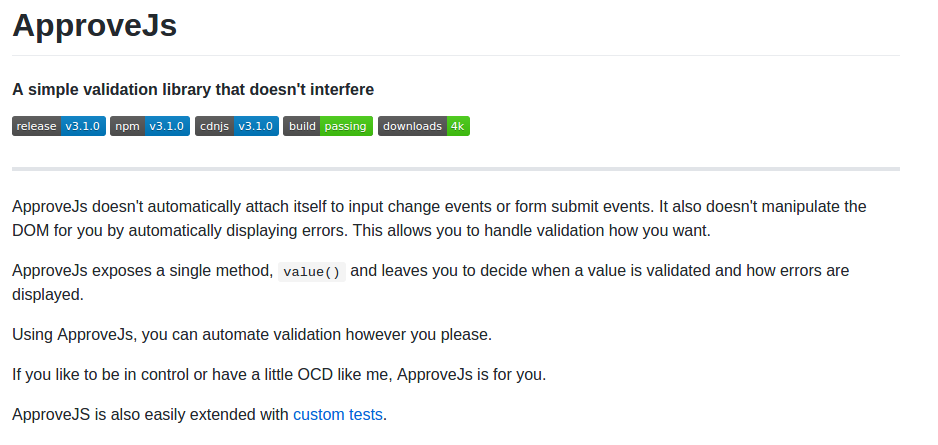Follow the "custom tests" link

click(x=337, y=414)
